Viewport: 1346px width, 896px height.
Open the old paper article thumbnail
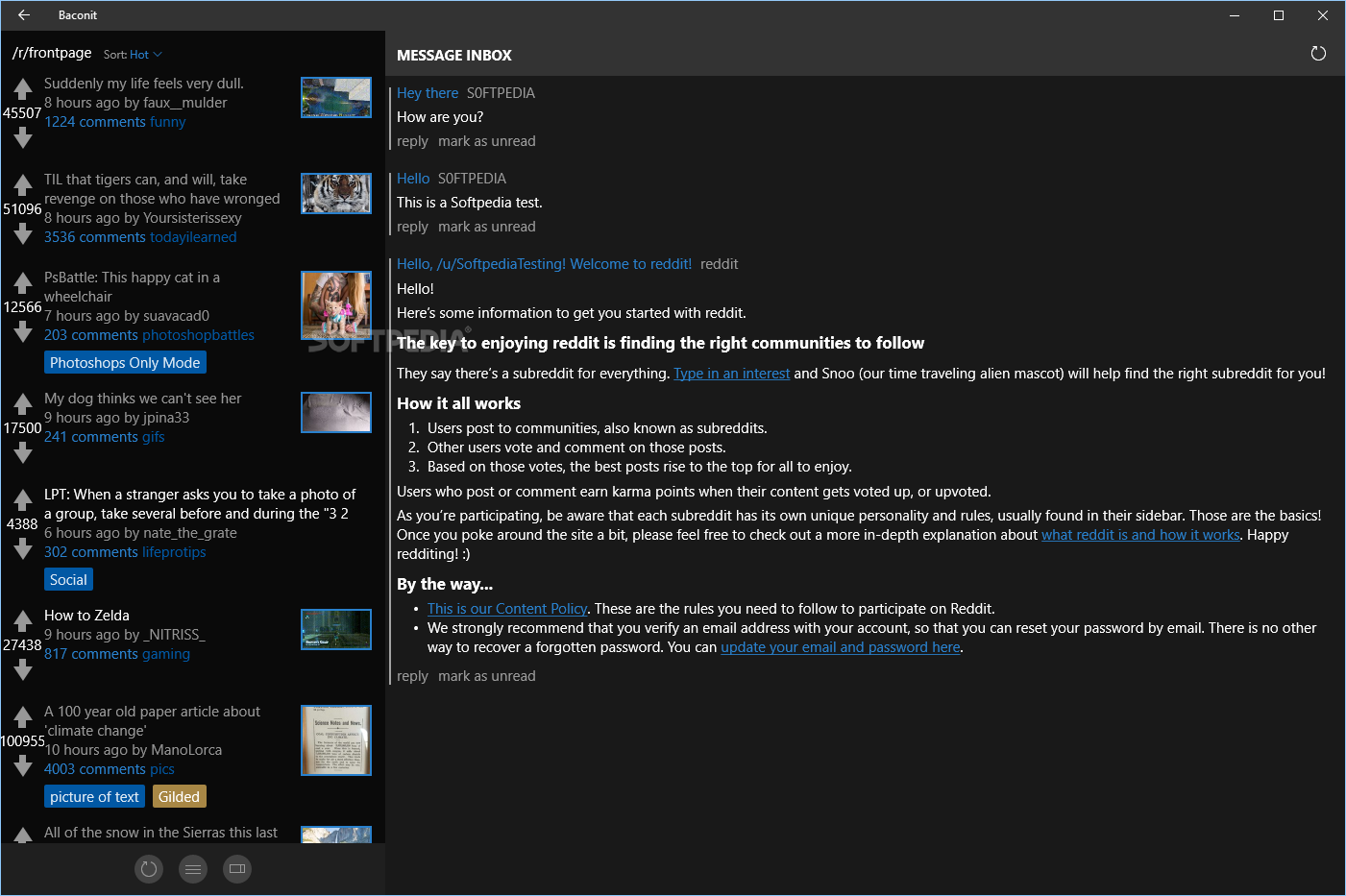coord(336,740)
